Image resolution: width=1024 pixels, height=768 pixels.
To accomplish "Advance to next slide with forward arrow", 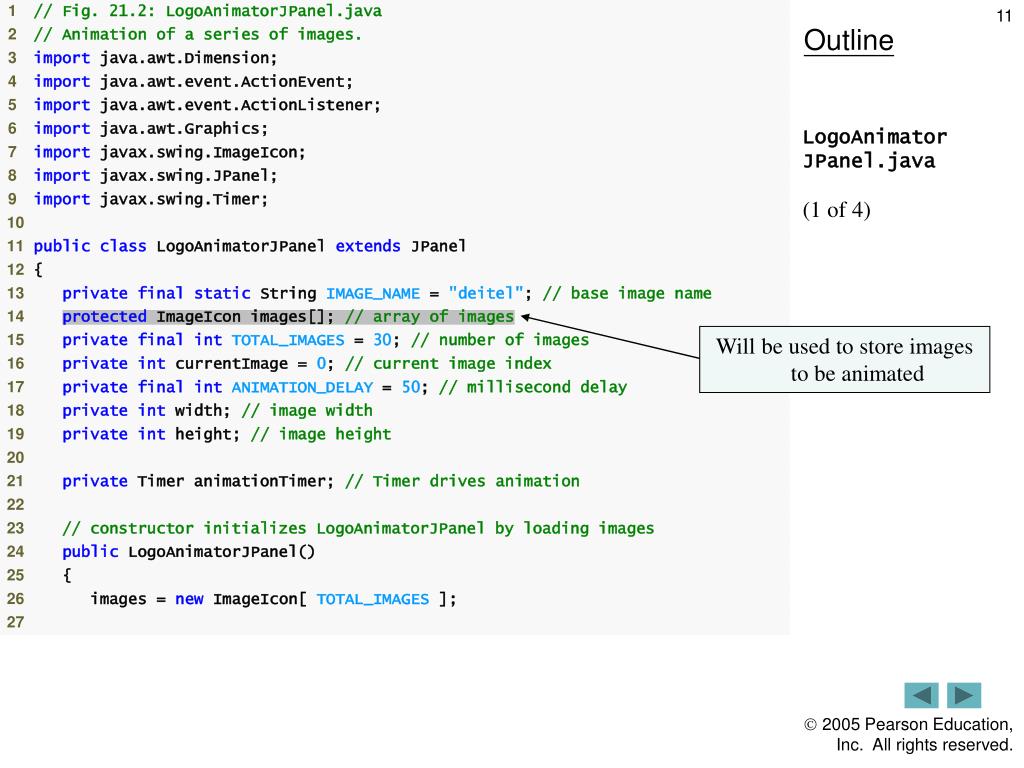I will point(964,695).
